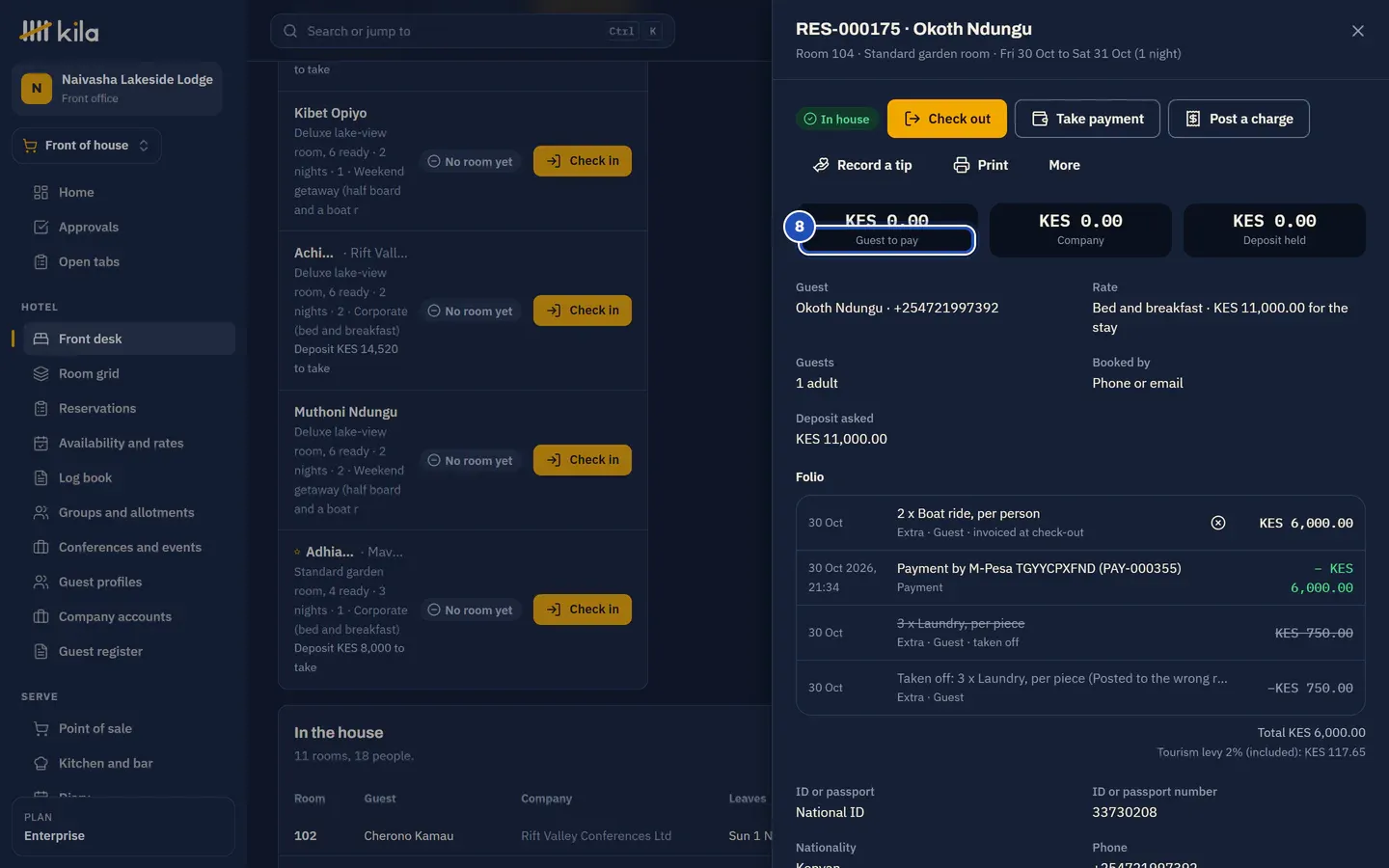Click the Log book icon
Screen dimensions: 1389x868
click(x=41, y=477)
